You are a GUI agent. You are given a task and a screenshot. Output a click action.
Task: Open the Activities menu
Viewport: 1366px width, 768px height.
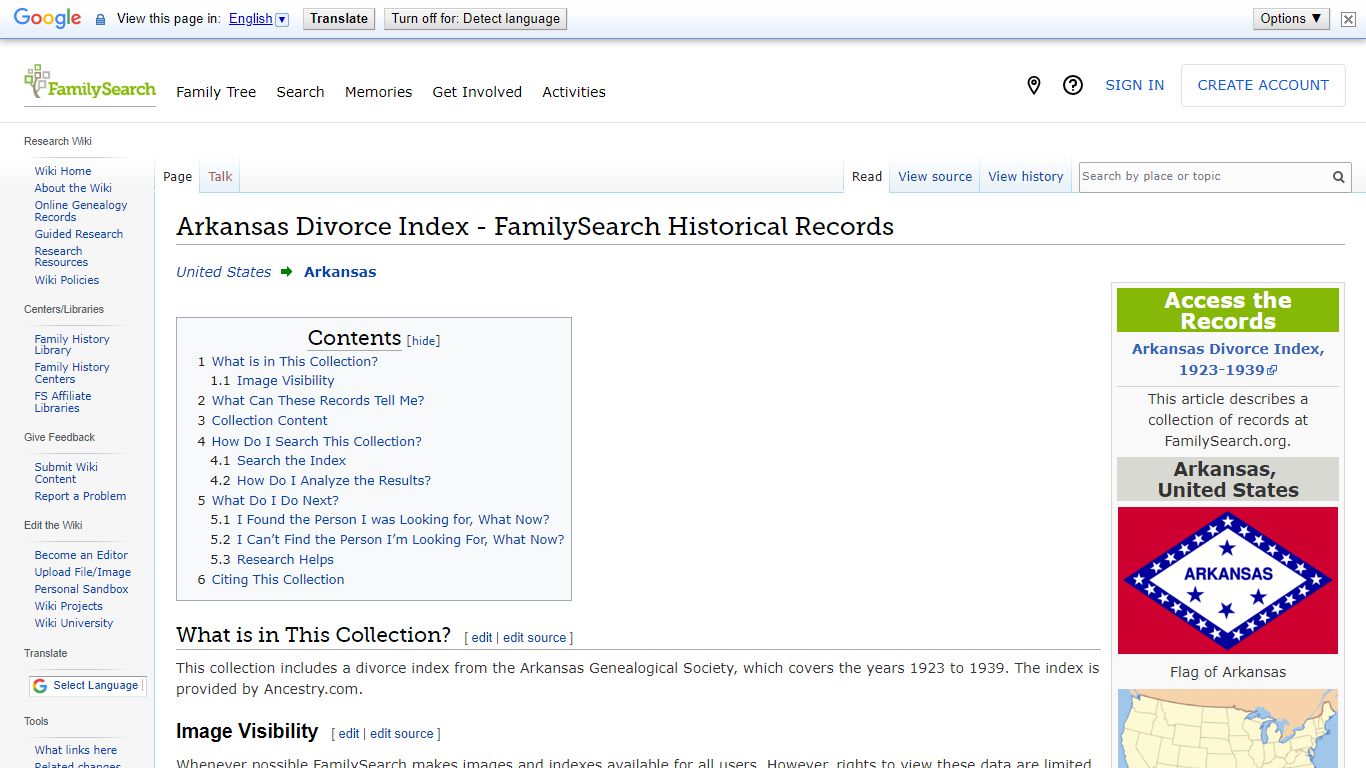[x=574, y=92]
